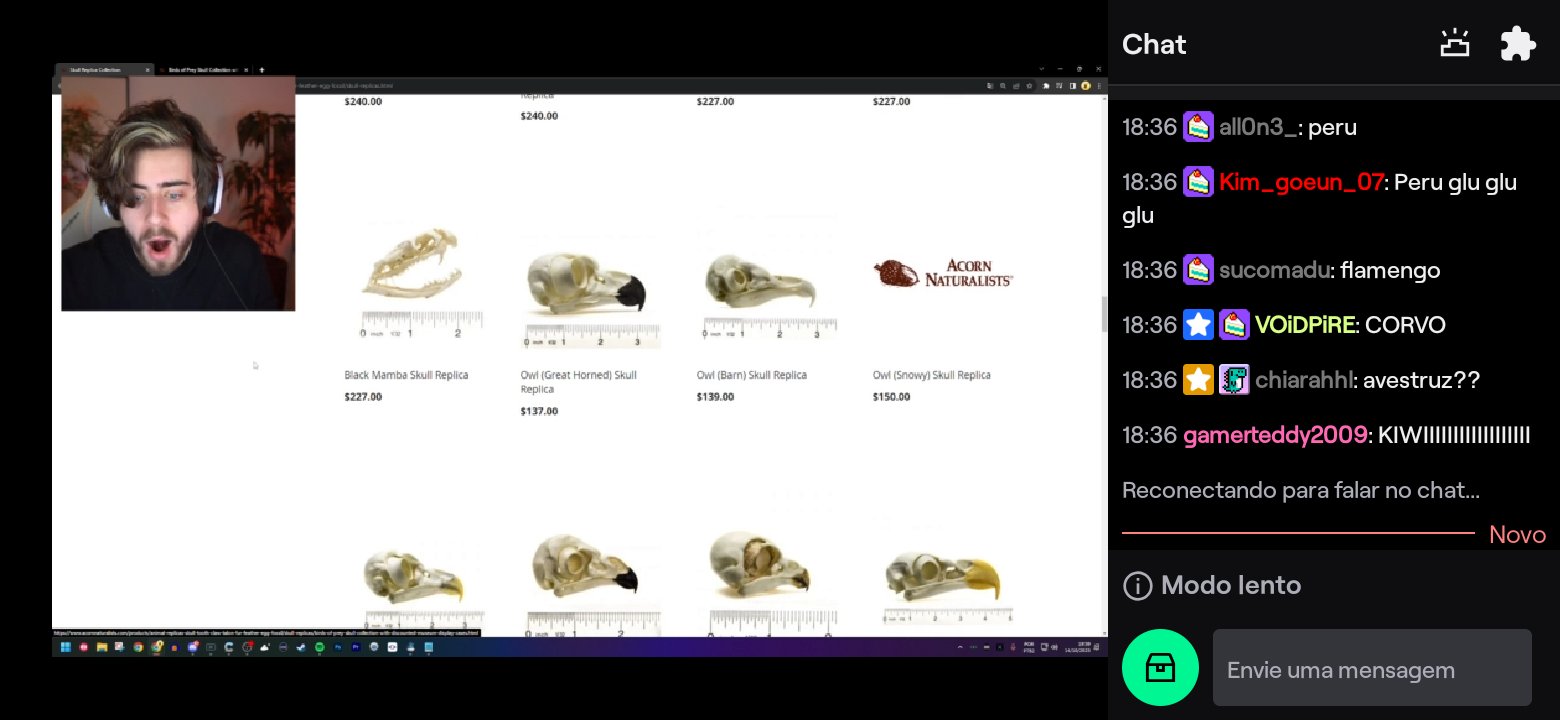The height and width of the screenshot is (720, 1560).
Task: Click the $139.00 price
Action: pyautogui.click(x=715, y=397)
